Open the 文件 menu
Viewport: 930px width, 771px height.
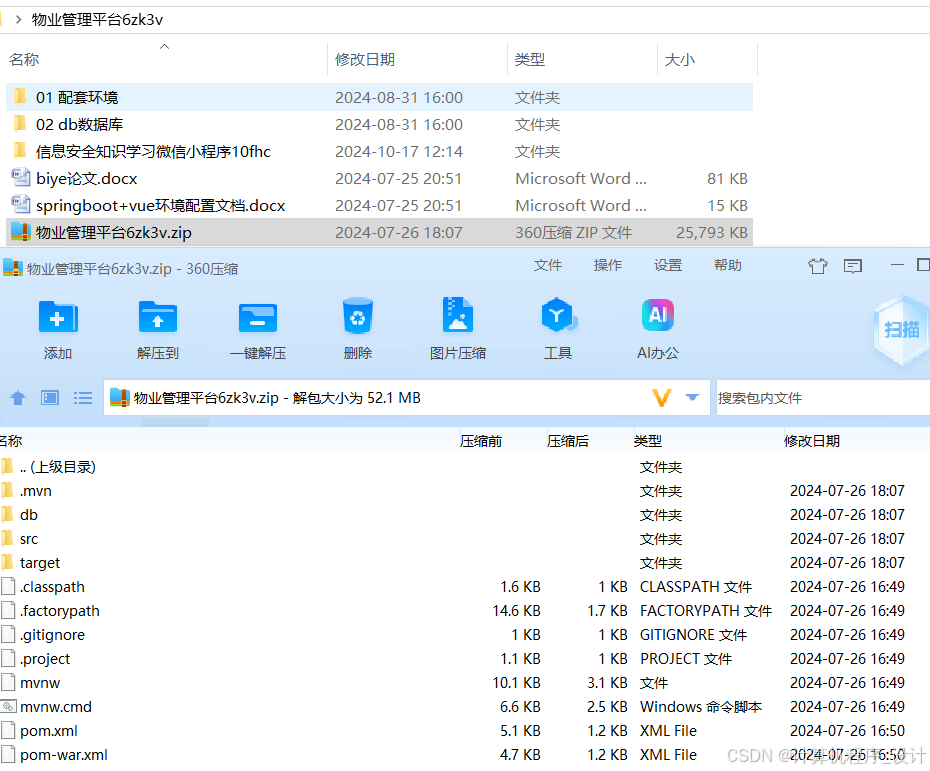(x=548, y=266)
